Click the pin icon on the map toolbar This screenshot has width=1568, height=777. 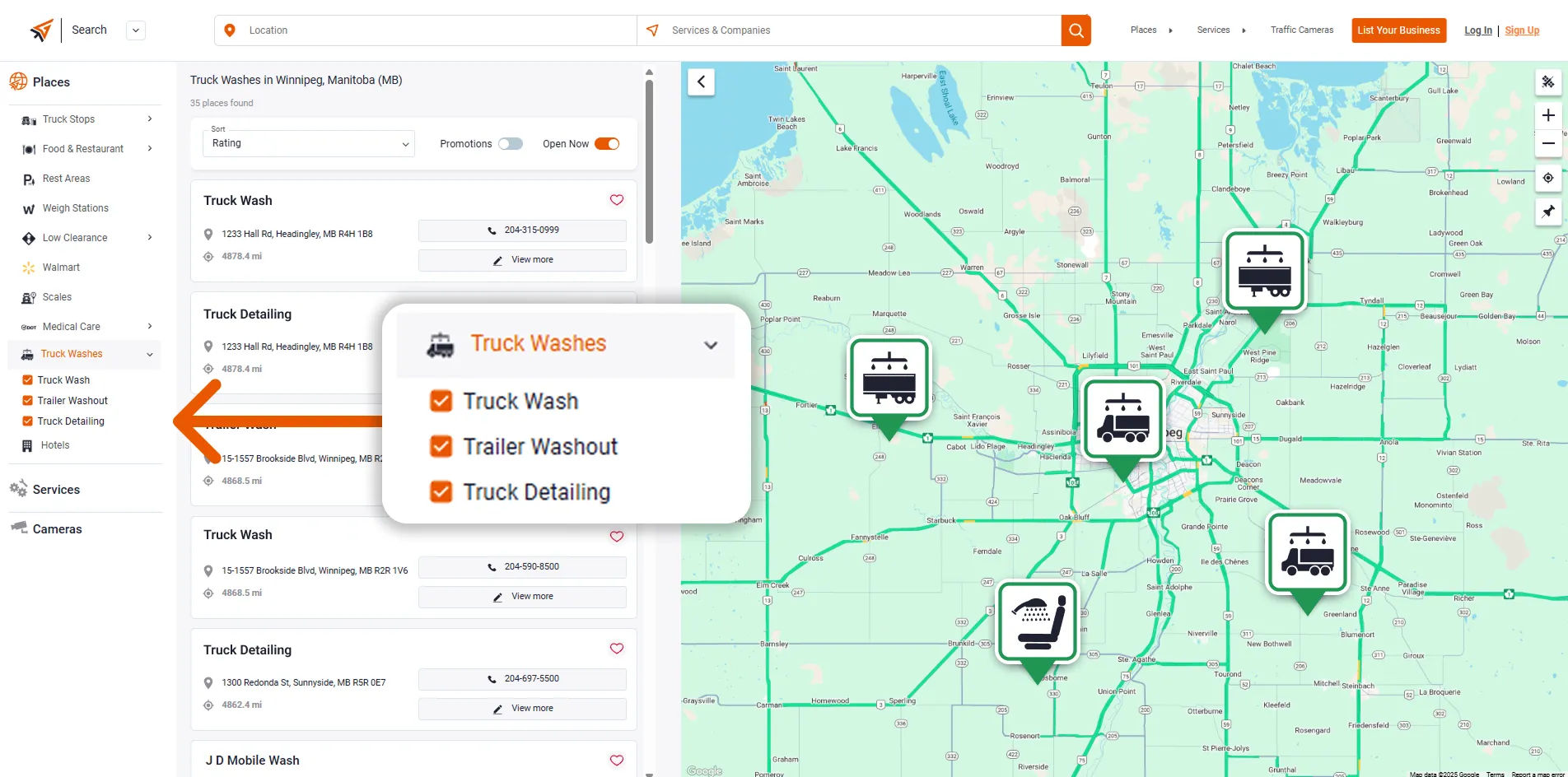click(1548, 212)
